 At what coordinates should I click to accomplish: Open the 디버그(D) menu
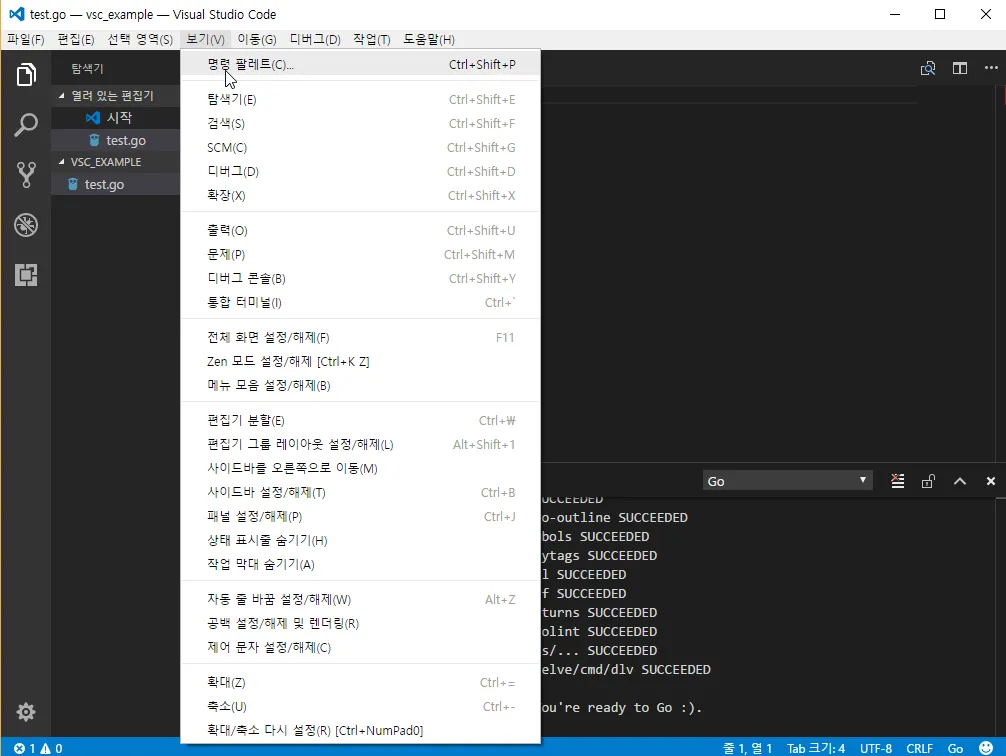pyautogui.click(x=315, y=39)
